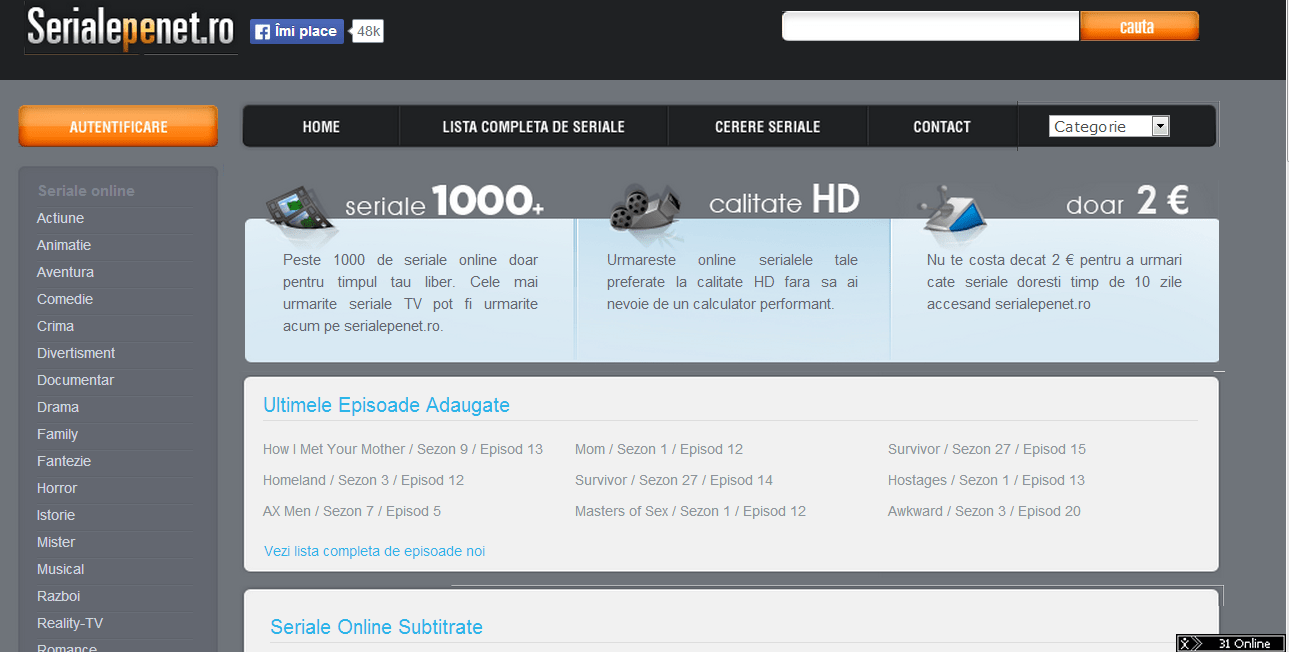The height and width of the screenshot is (652, 1289).
Task: Click the Facebook Îmi place button
Action: [297, 31]
